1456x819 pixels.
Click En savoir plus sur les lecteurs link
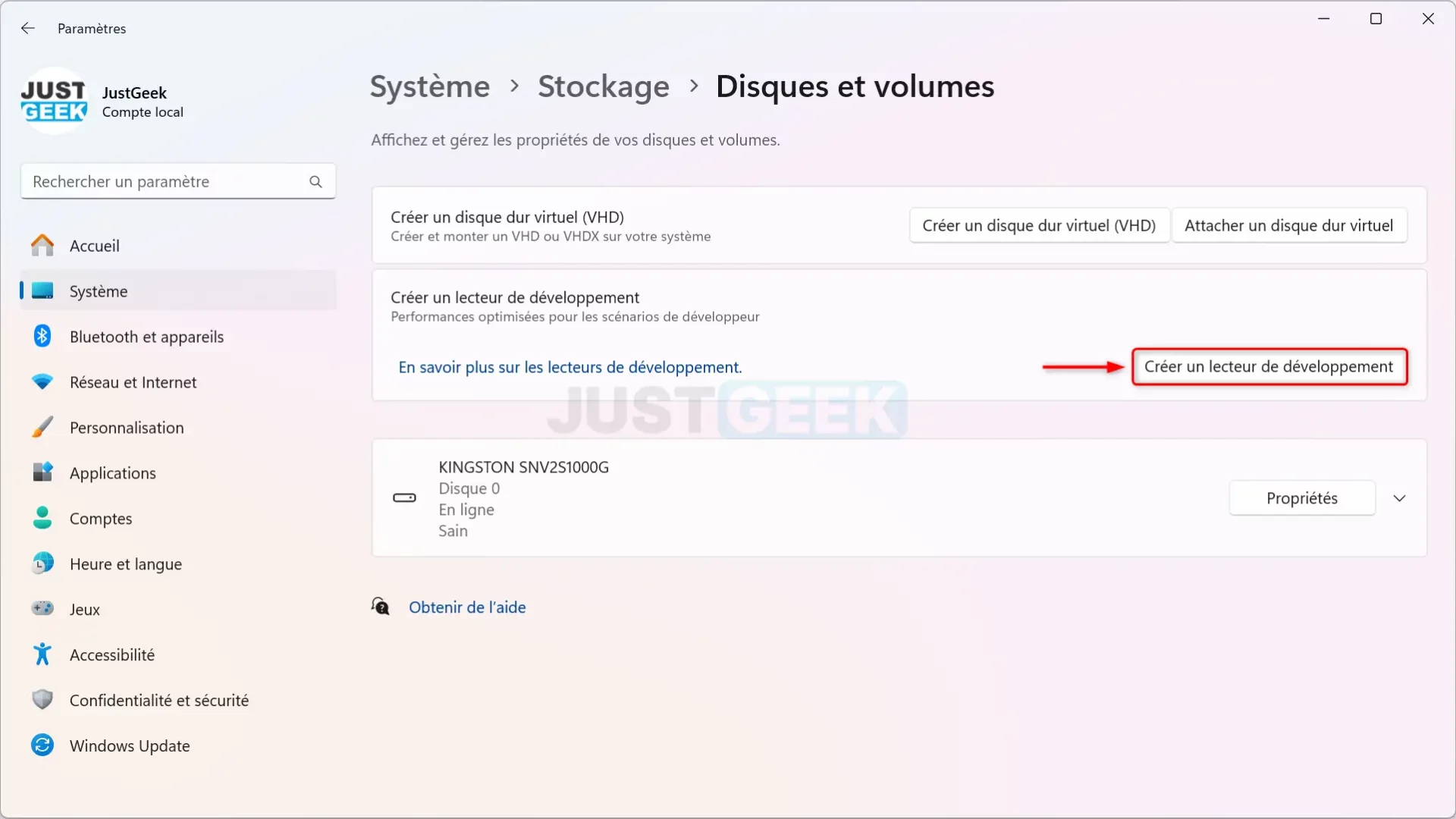tap(570, 366)
